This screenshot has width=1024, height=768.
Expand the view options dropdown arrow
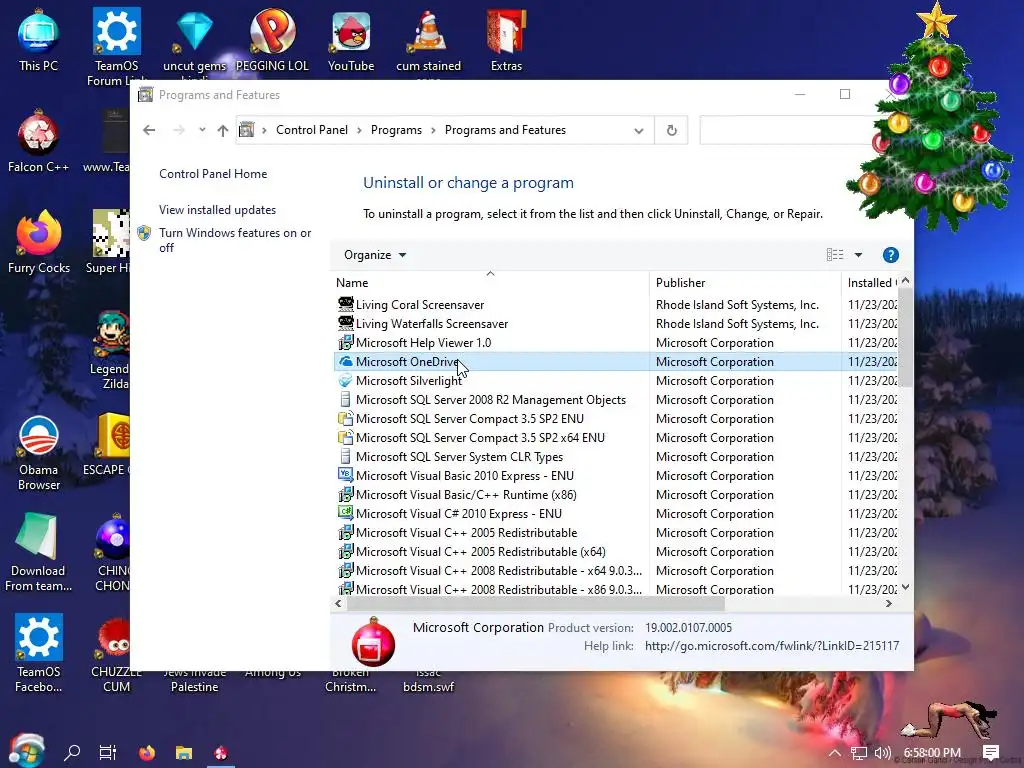click(x=858, y=255)
